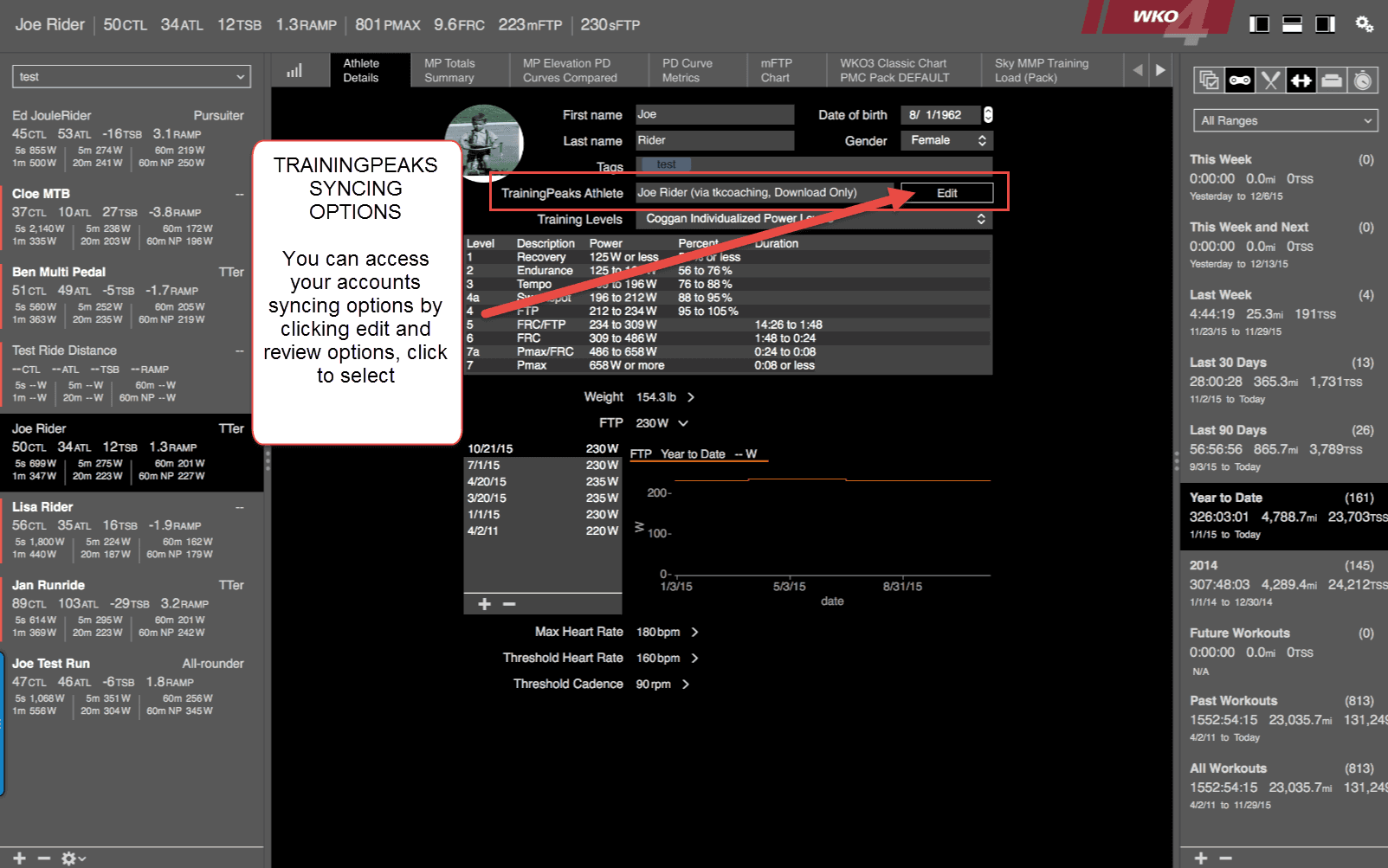The height and width of the screenshot is (868, 1388).
Task: Click the First name field
Action: (x=715, y=114)
